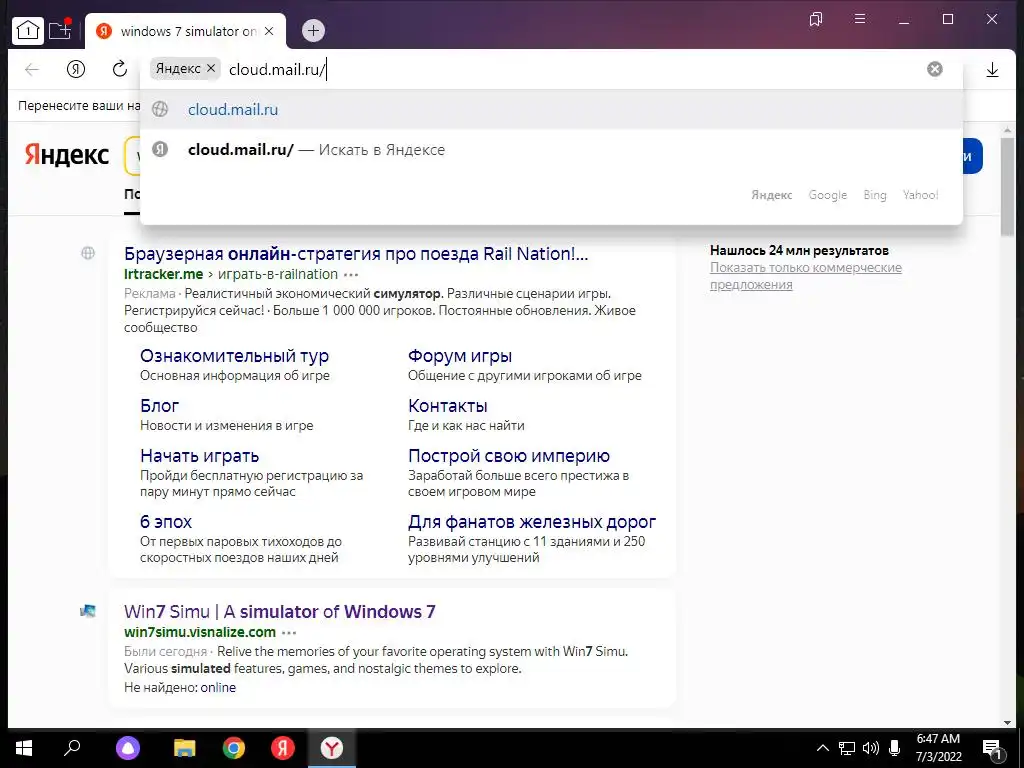
Task: Open the tab groups icon with red dot
Action: point(60,30)
